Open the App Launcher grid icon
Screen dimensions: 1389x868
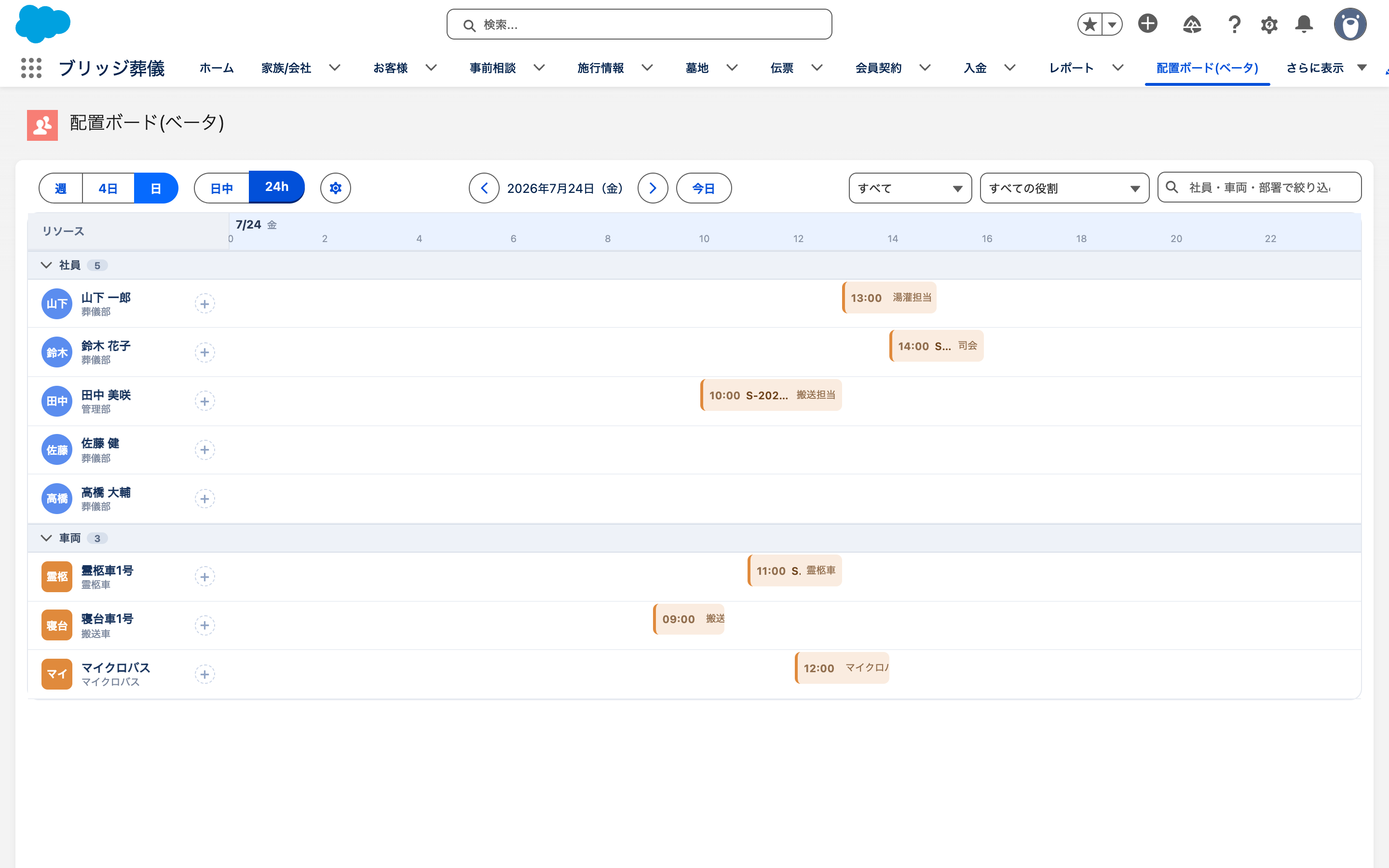[31, 68]
